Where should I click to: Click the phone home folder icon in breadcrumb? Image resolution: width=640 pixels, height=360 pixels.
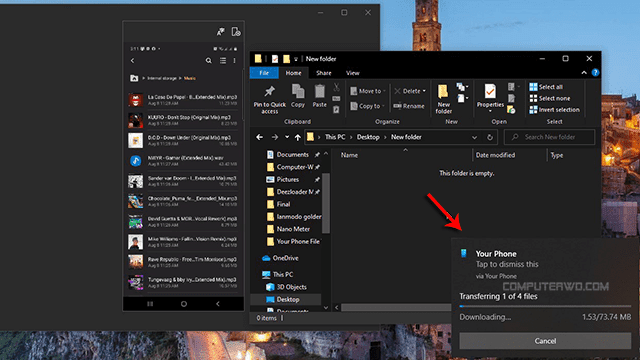tap(134, 78)
